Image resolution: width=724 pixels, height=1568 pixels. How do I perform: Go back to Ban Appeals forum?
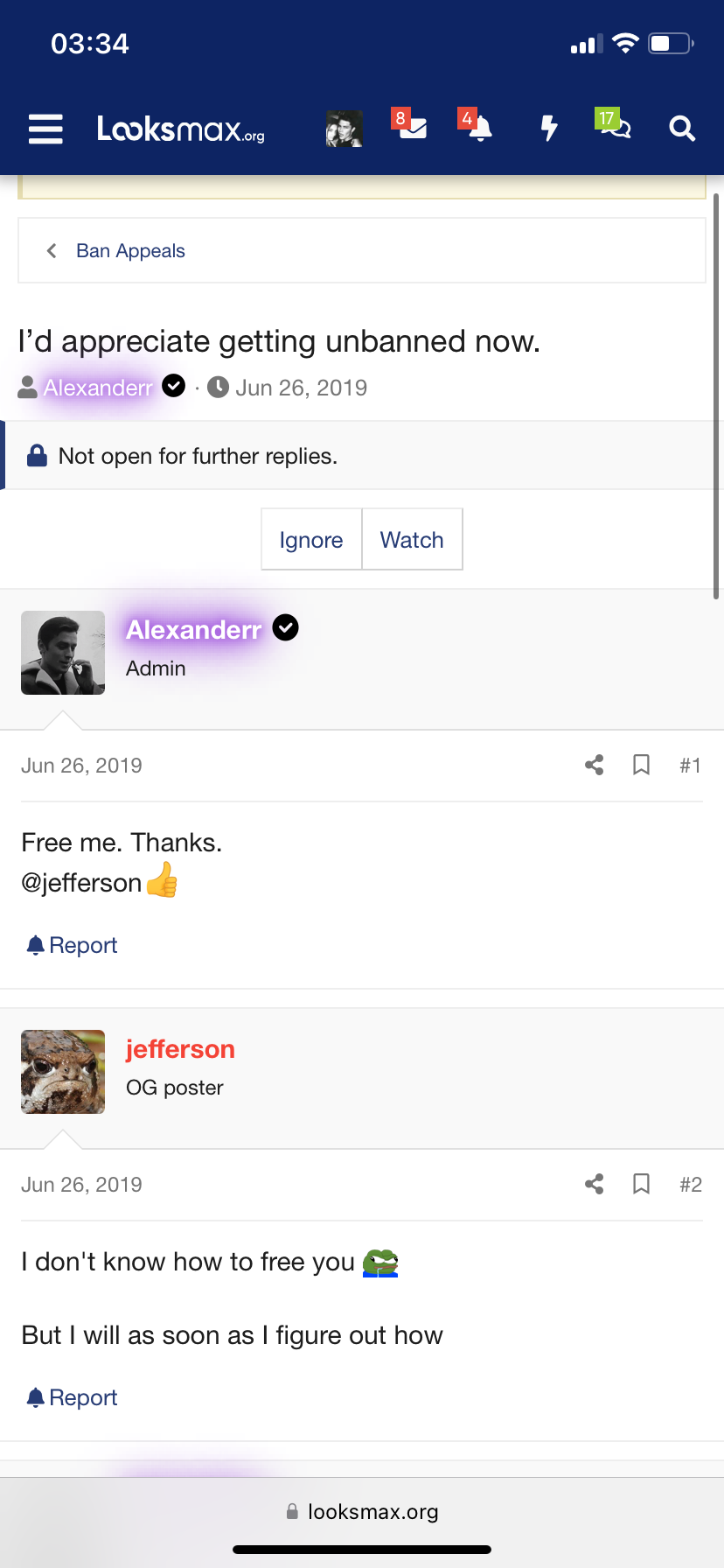[130, 251]
